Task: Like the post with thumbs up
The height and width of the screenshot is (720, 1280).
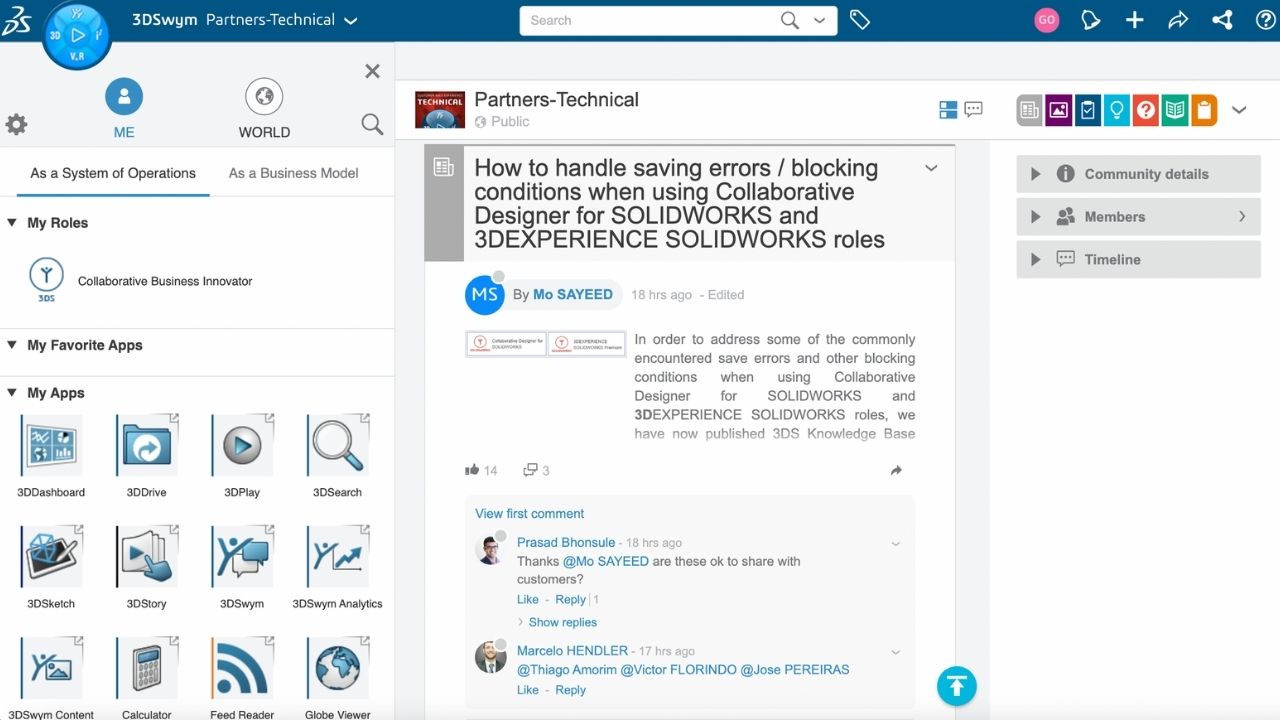Action: pos(472,470)
